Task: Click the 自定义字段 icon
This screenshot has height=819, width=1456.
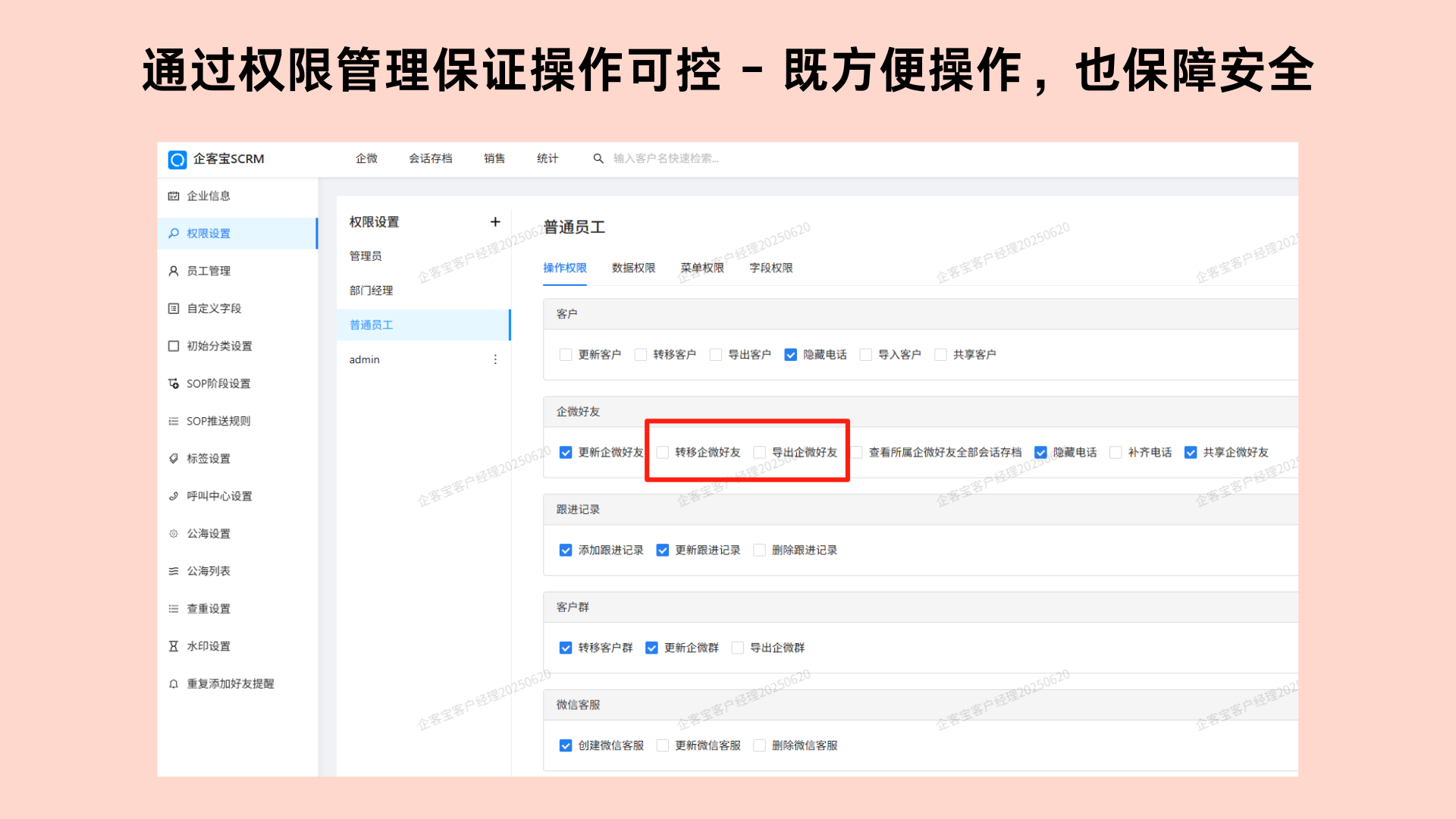Action: [174, 309]
